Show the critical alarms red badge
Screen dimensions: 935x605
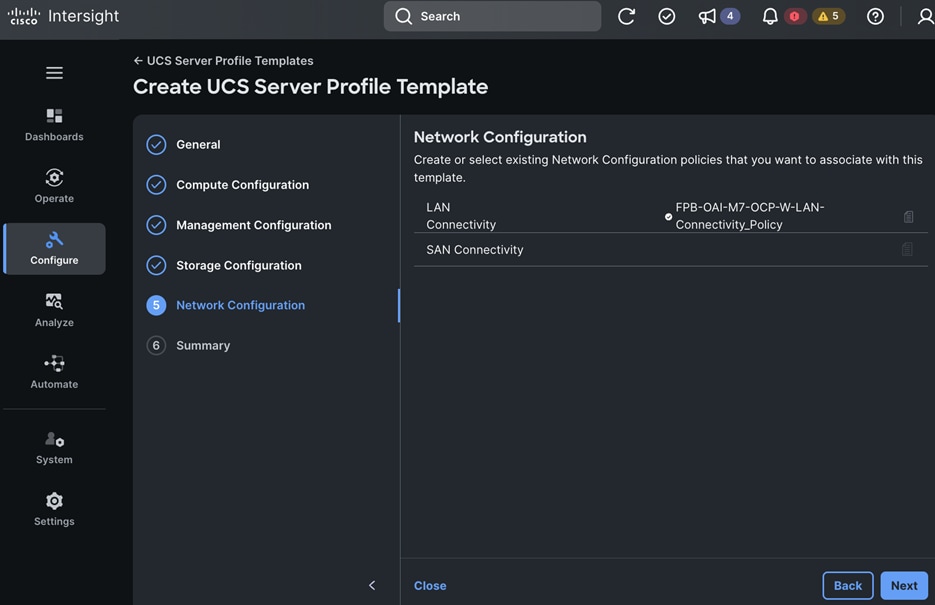tap(794, 16)
